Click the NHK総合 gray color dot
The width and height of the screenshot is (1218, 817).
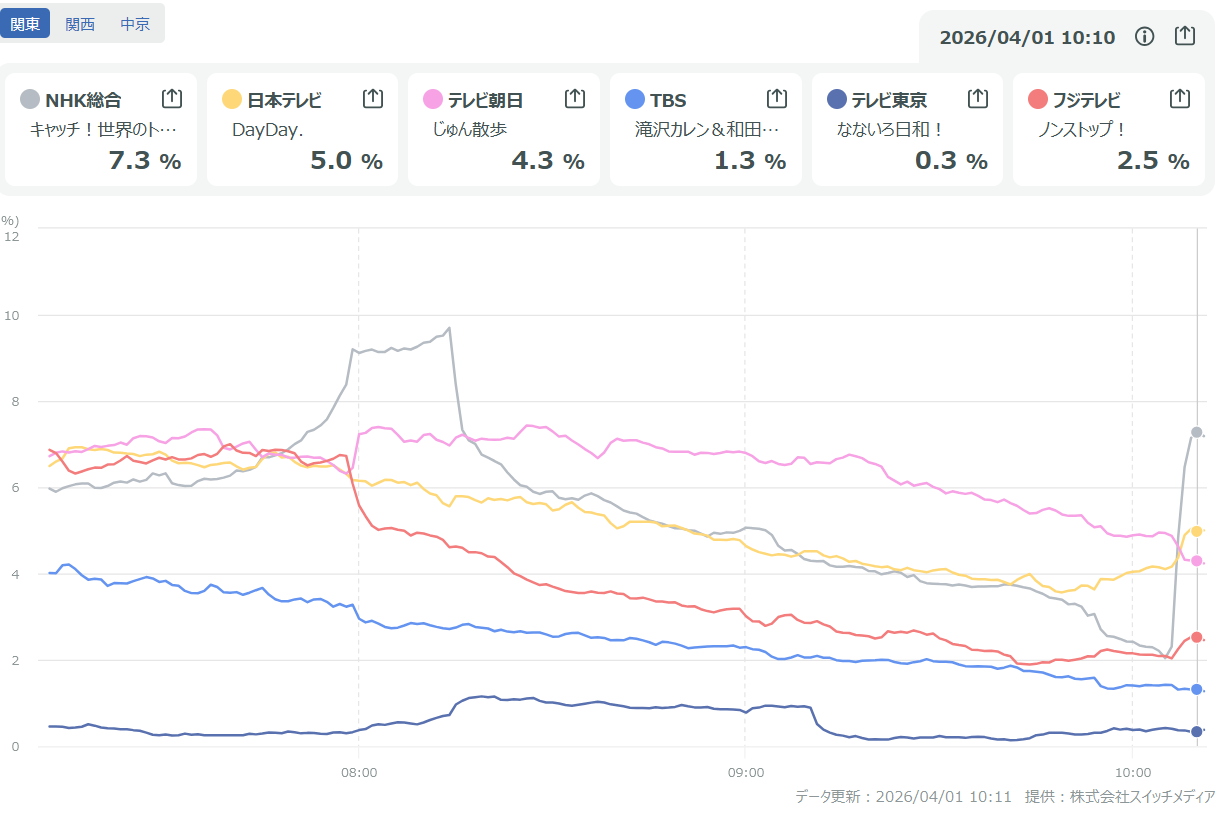[30, 99]
